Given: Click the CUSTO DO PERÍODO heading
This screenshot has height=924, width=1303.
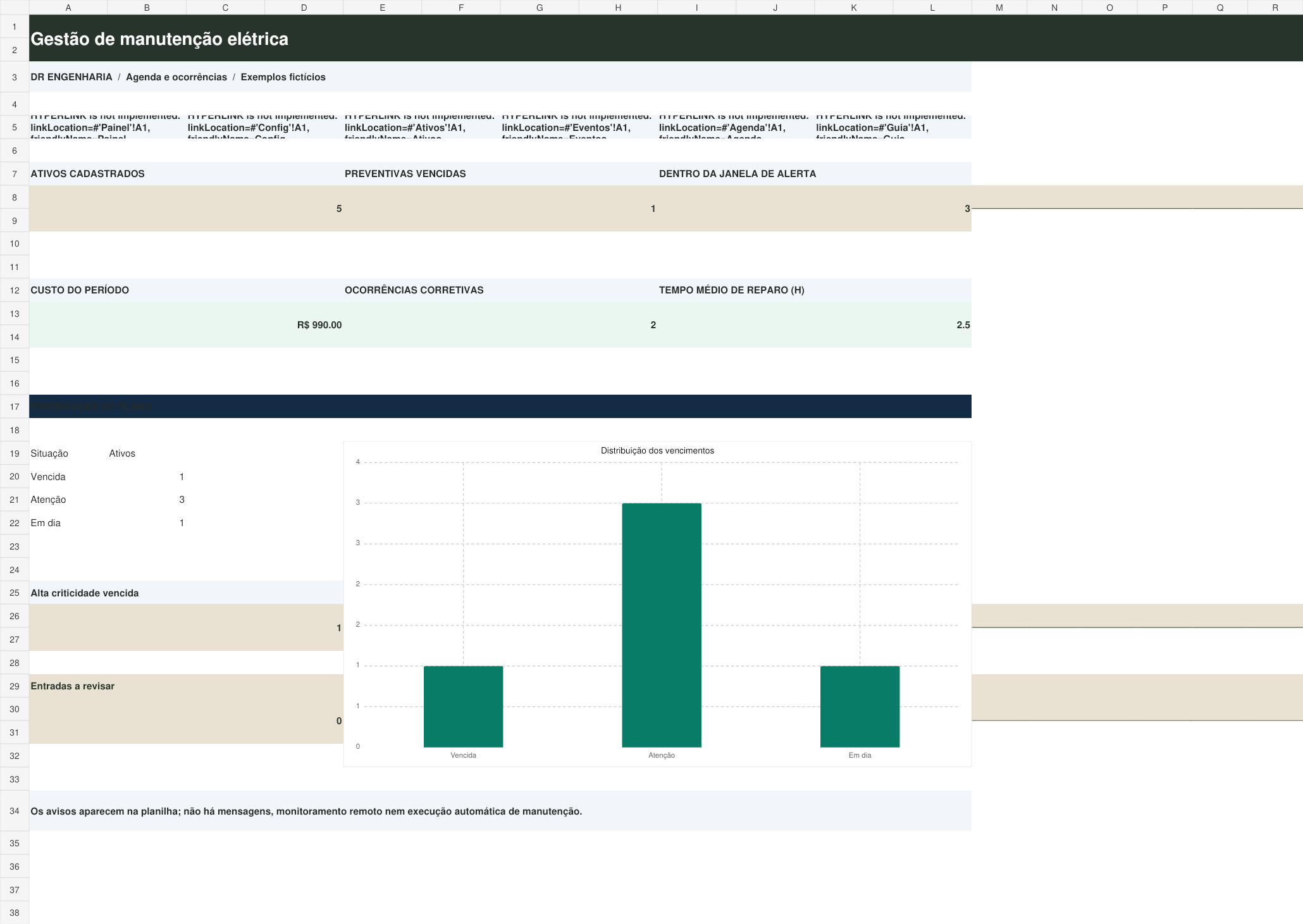Looking at the screenshot, I should click(80, 290).
